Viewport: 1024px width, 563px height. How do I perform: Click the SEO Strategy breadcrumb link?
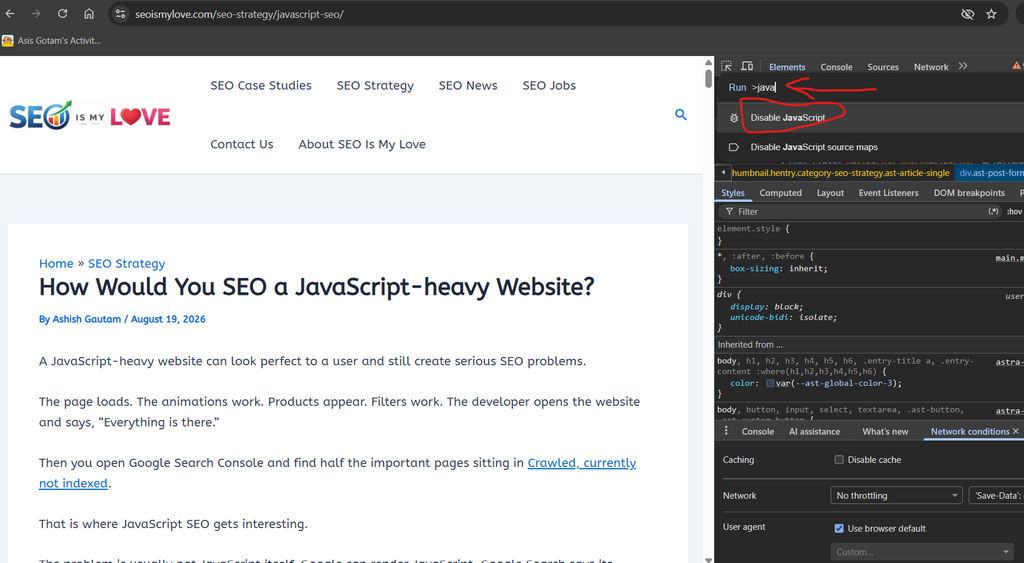[127, 263]
